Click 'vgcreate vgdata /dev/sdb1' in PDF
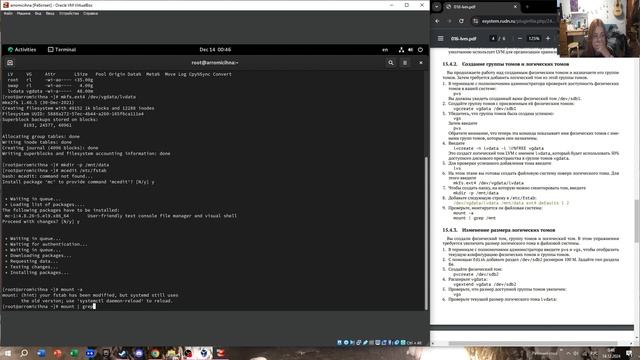Viewport: 640px width, 360px height. pos(484,109)
